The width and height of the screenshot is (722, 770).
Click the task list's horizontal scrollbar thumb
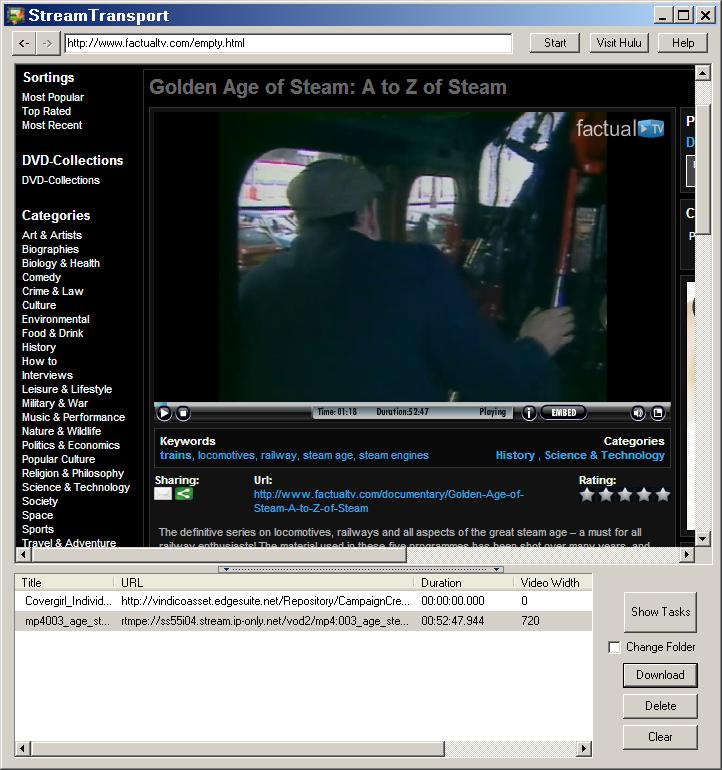[237, 749]
